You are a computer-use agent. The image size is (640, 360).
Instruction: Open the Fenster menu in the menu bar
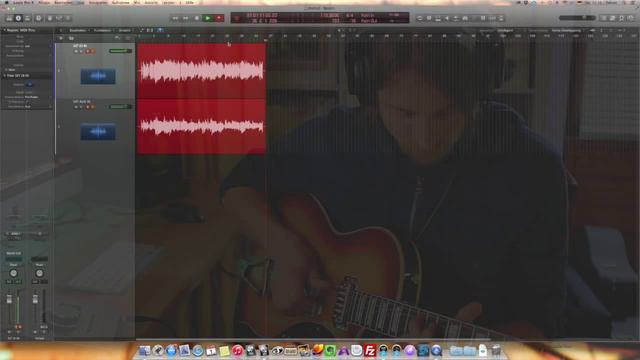[x=168, y=2]
